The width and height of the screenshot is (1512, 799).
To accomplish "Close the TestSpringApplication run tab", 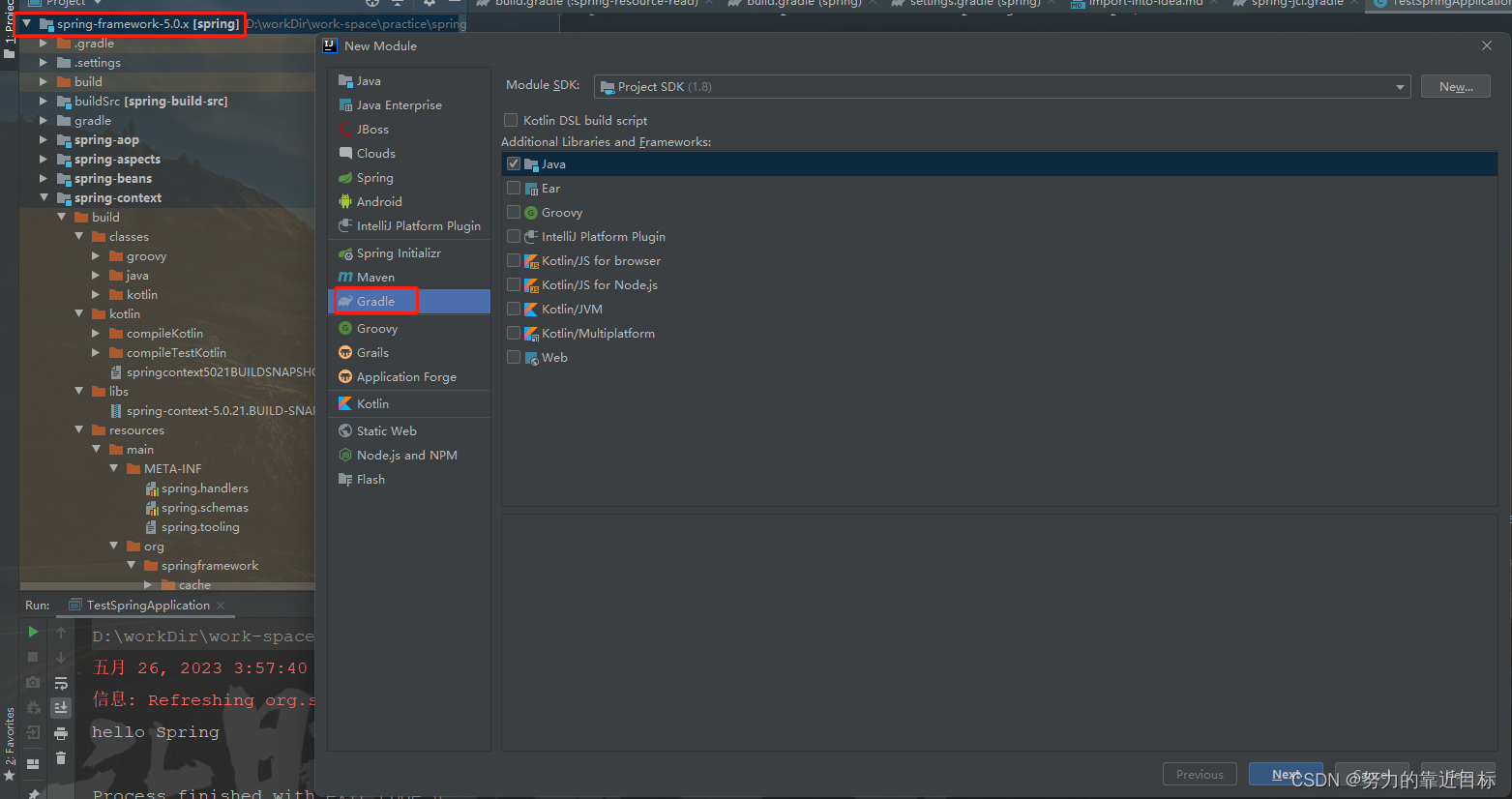I will tap(221, 606).
